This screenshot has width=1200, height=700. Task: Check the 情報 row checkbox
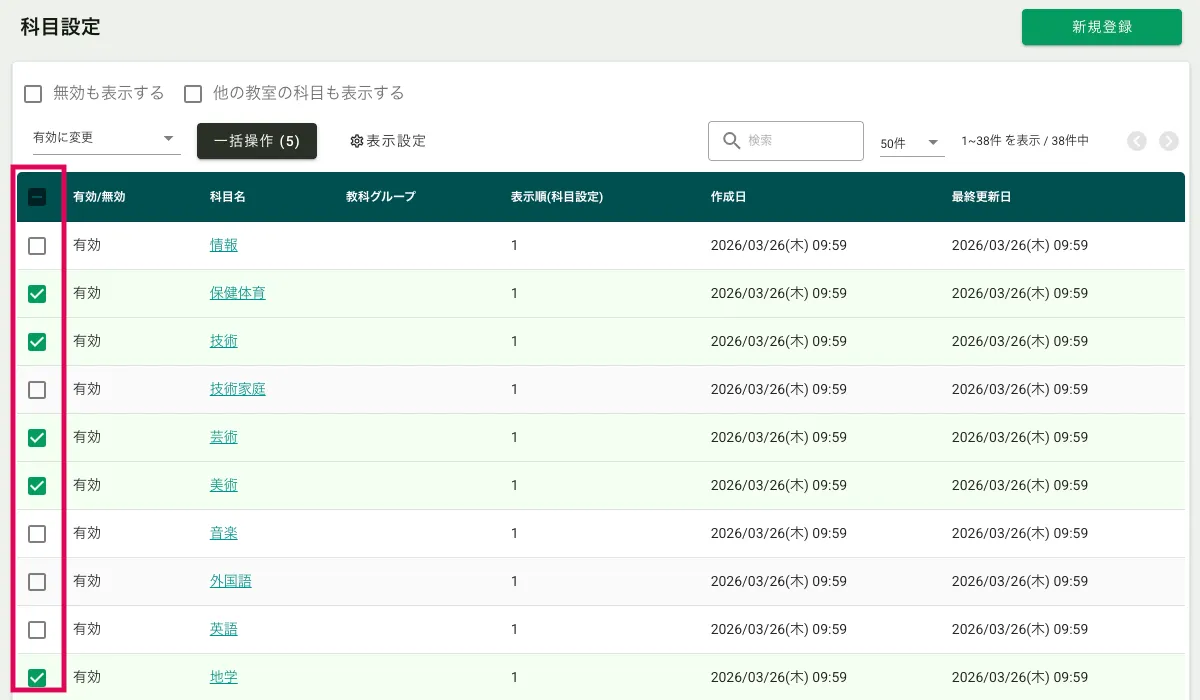[37, 246]
